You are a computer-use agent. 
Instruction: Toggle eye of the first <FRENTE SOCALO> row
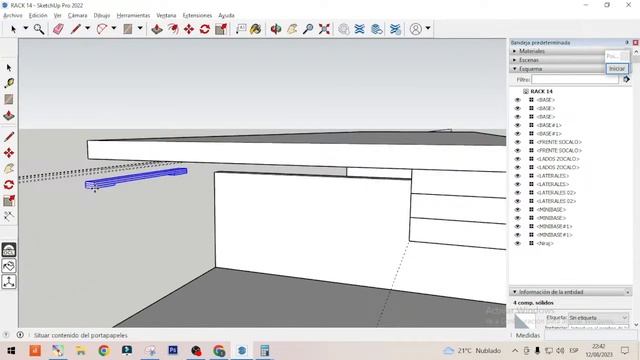[518, 142]
